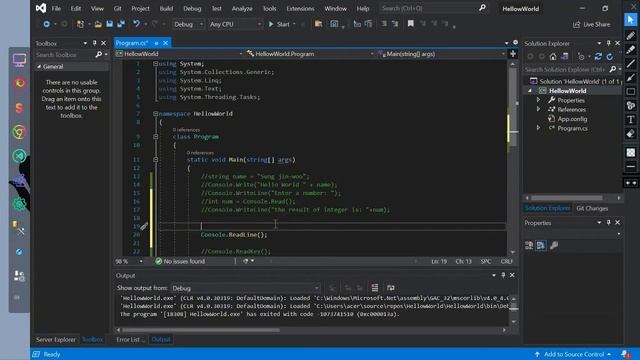Click the Navigate Backward toolbar icon
Viewport: 640px width, 360px height.
[x=47, y=24]
